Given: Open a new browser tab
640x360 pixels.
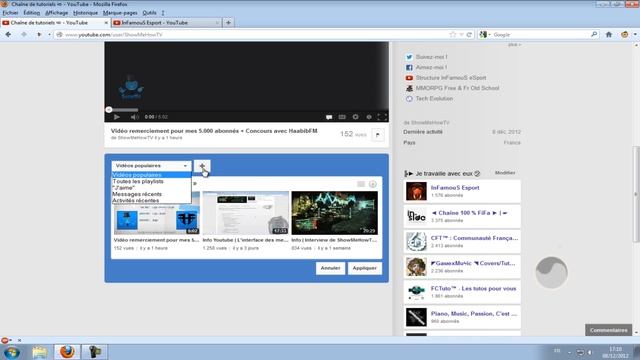Looking at the screenshot, I should pos(229,23).
